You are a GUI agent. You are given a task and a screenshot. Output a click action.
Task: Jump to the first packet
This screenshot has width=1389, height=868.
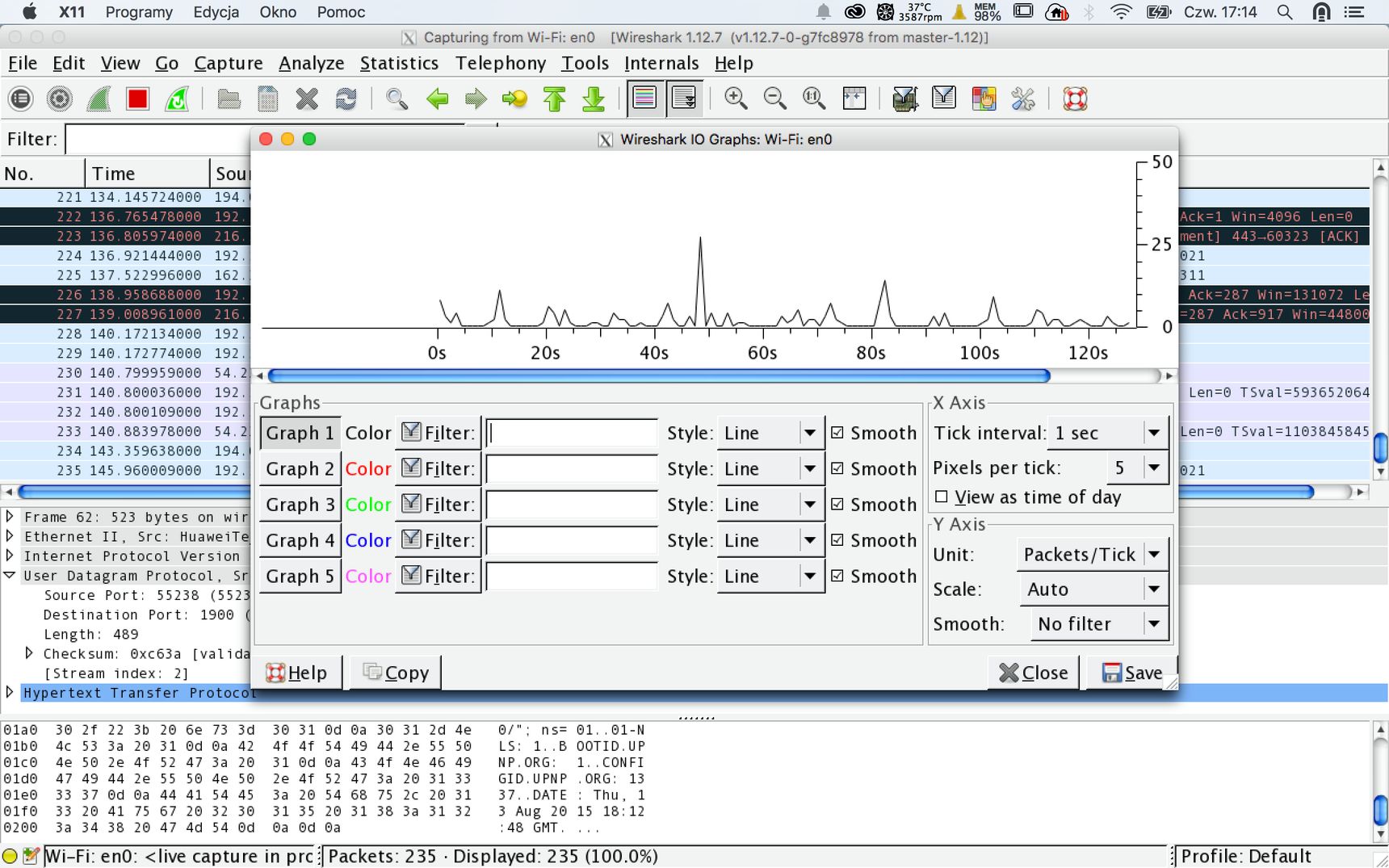554,99
